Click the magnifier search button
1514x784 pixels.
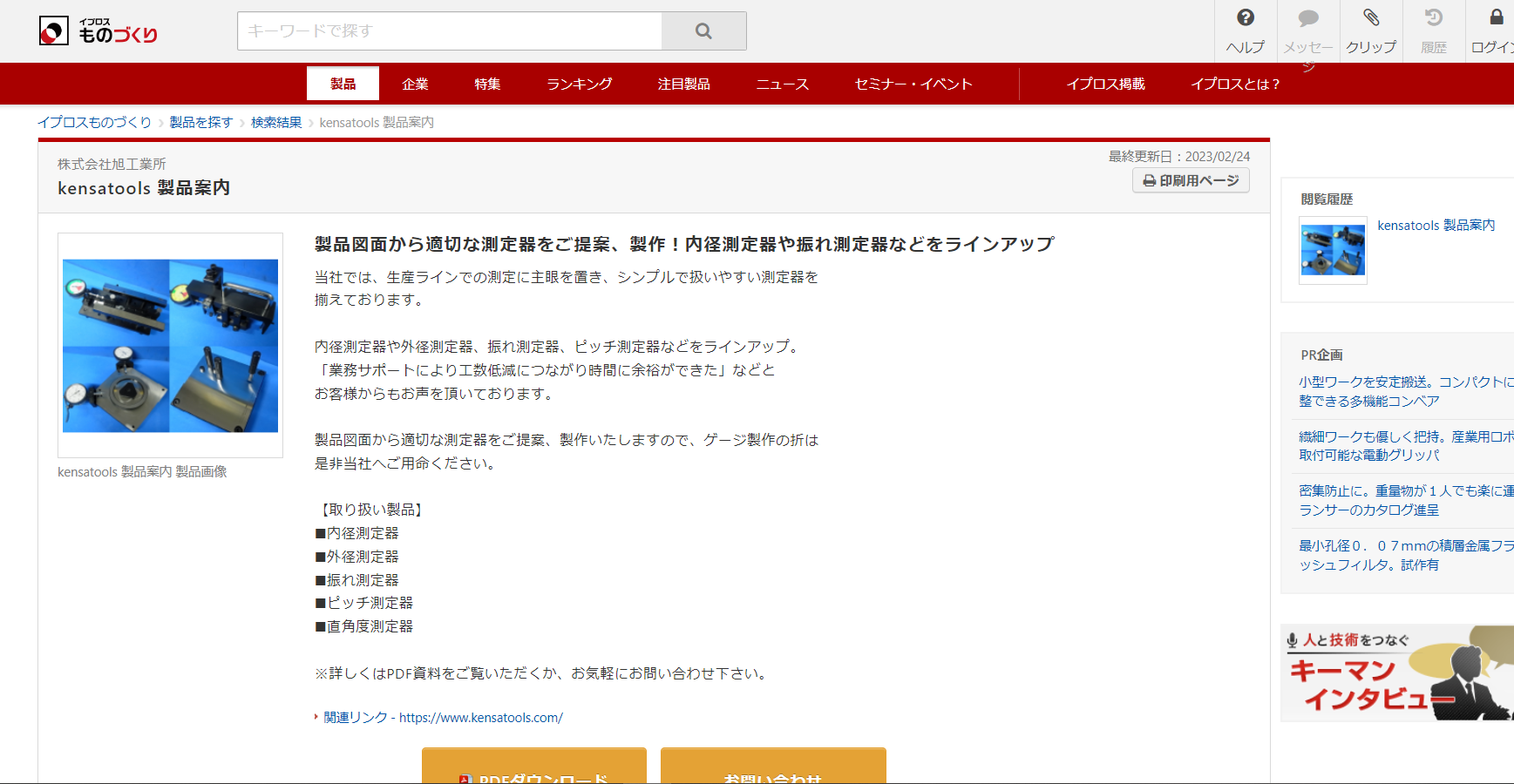coord(704,31)
